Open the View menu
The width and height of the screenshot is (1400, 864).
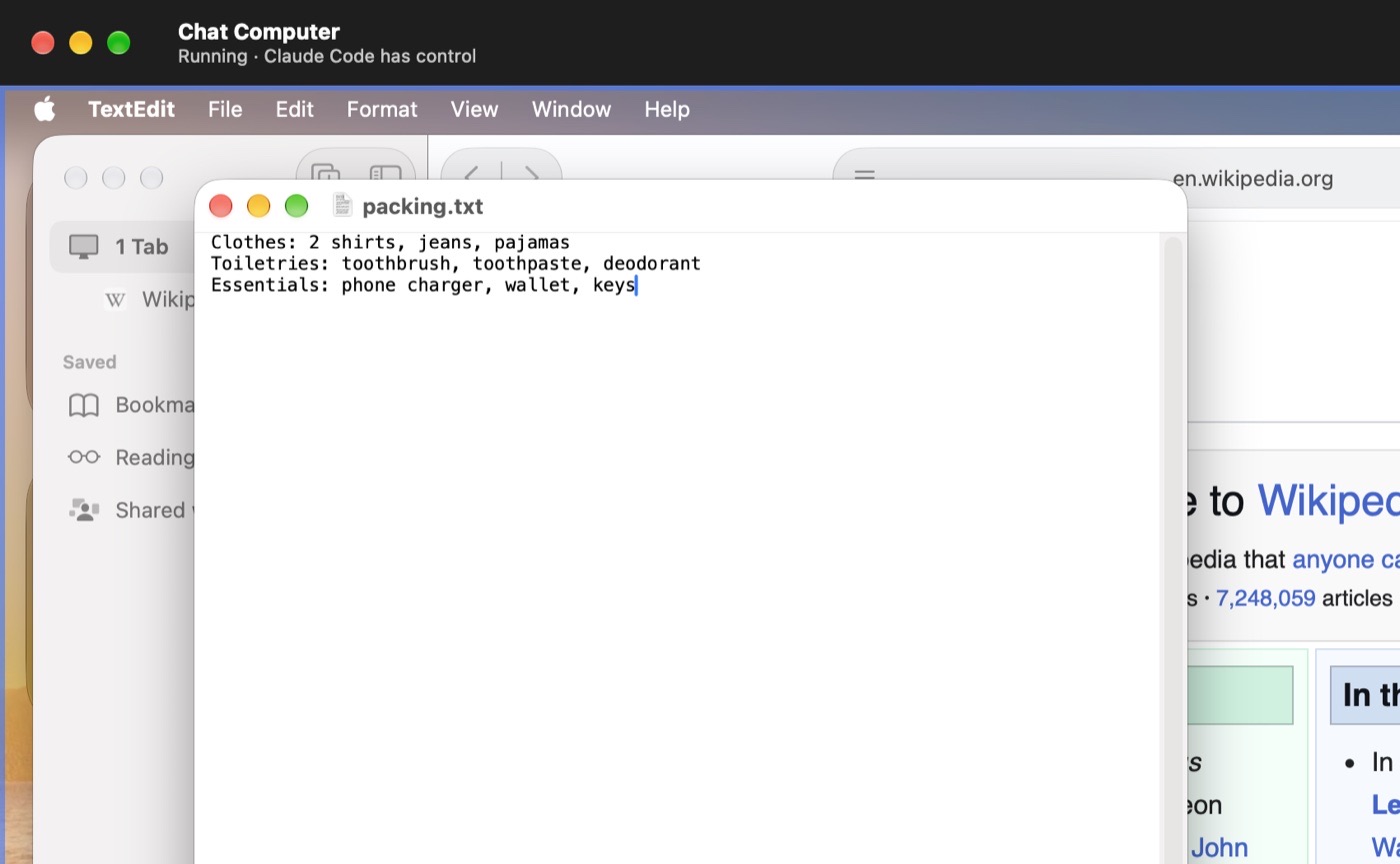(x=474, y=109)
